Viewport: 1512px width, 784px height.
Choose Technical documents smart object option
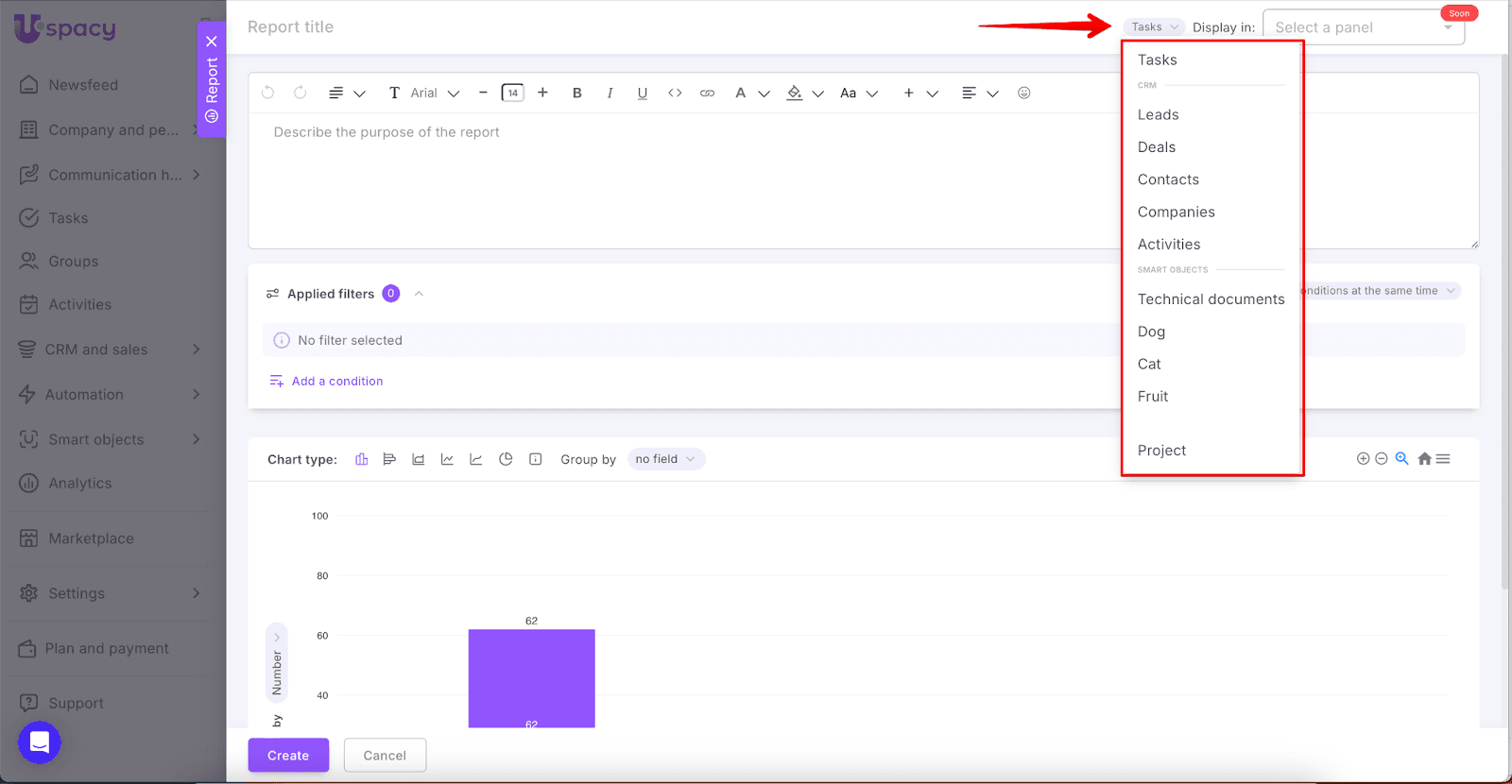pyautogui.click(x=1211, y=299)
